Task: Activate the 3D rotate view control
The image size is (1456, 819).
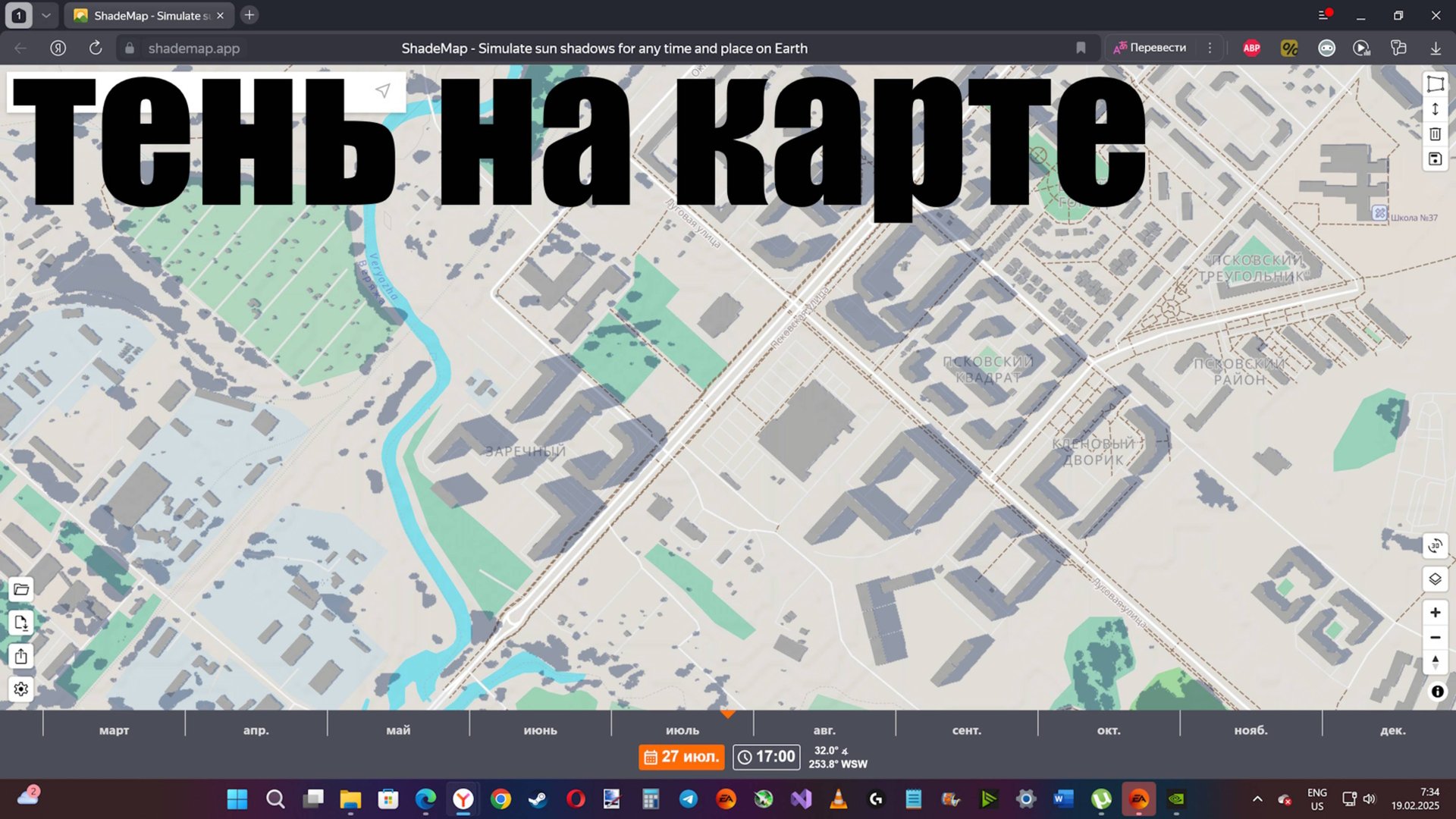Action: (x=1435, y=546)
